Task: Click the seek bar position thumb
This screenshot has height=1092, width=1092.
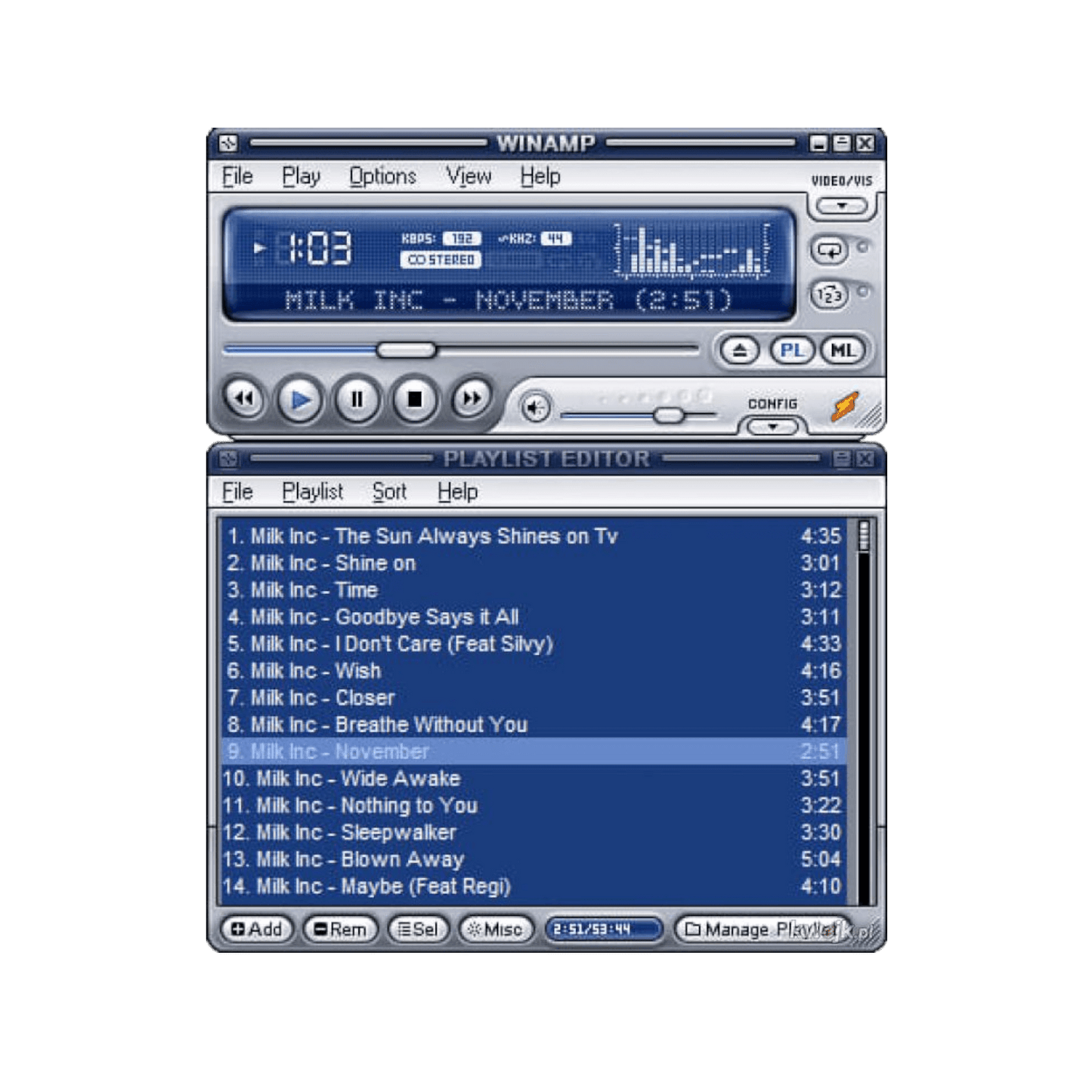Action: (407, 350)
